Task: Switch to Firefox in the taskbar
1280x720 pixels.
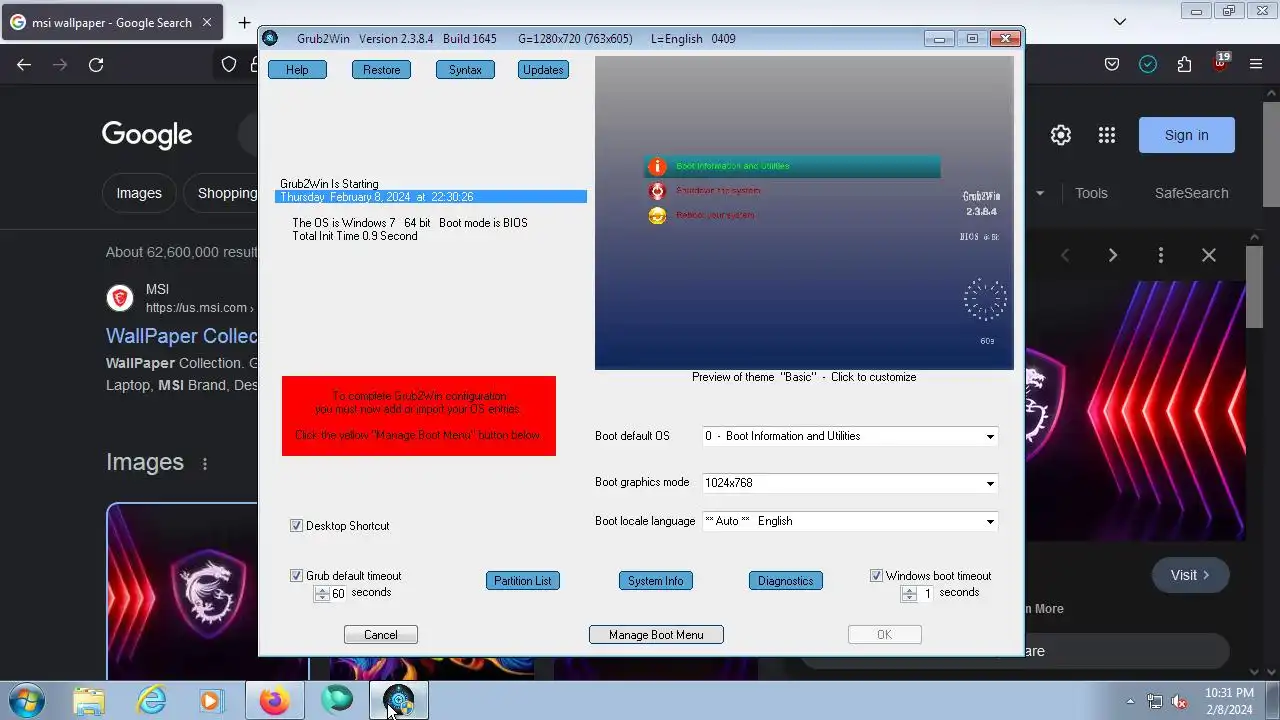Action: click(274, 700)
